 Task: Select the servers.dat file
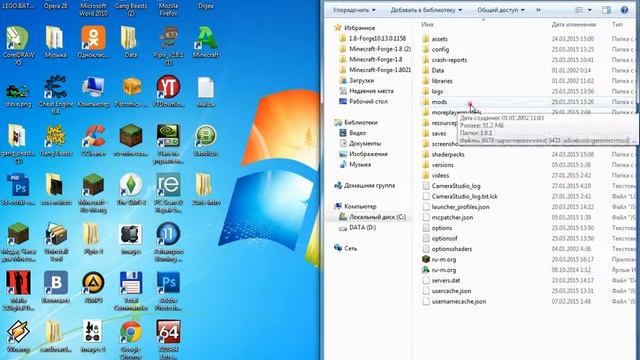(x=446, y=280)
